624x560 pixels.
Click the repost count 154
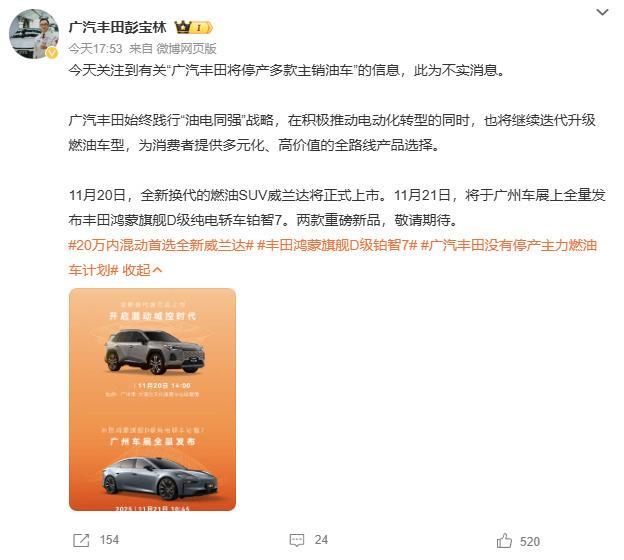click(109, 540)
